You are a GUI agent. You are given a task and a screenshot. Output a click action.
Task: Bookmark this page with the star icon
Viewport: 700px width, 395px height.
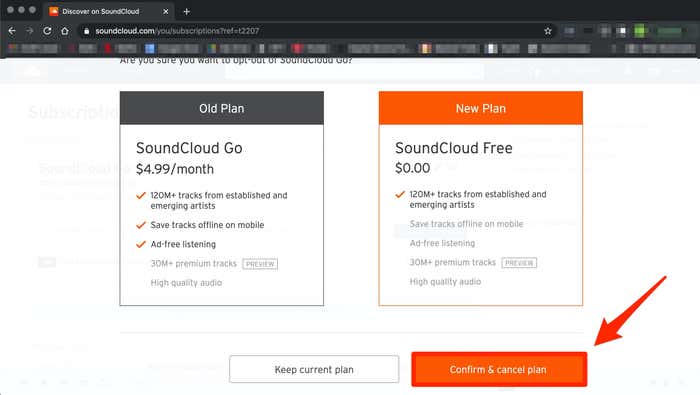[548, 31]
